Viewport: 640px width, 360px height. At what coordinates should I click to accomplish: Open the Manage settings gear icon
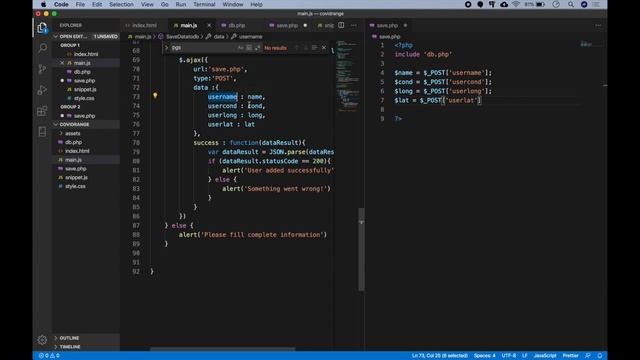[x=42, y=340]
